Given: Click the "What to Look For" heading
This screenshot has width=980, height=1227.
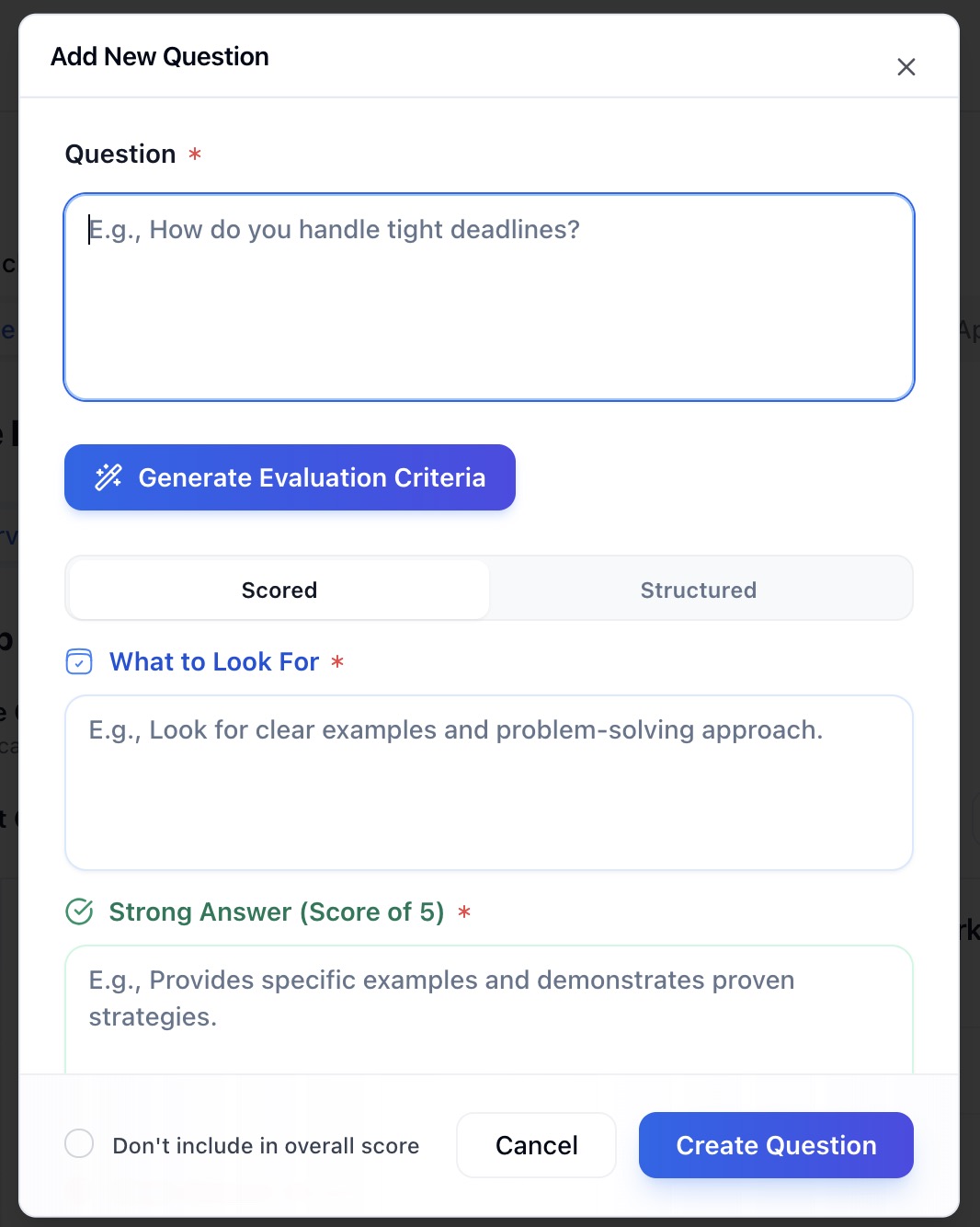Looking at the screenshot, I should pyautogui.click(x=214, y=662).
